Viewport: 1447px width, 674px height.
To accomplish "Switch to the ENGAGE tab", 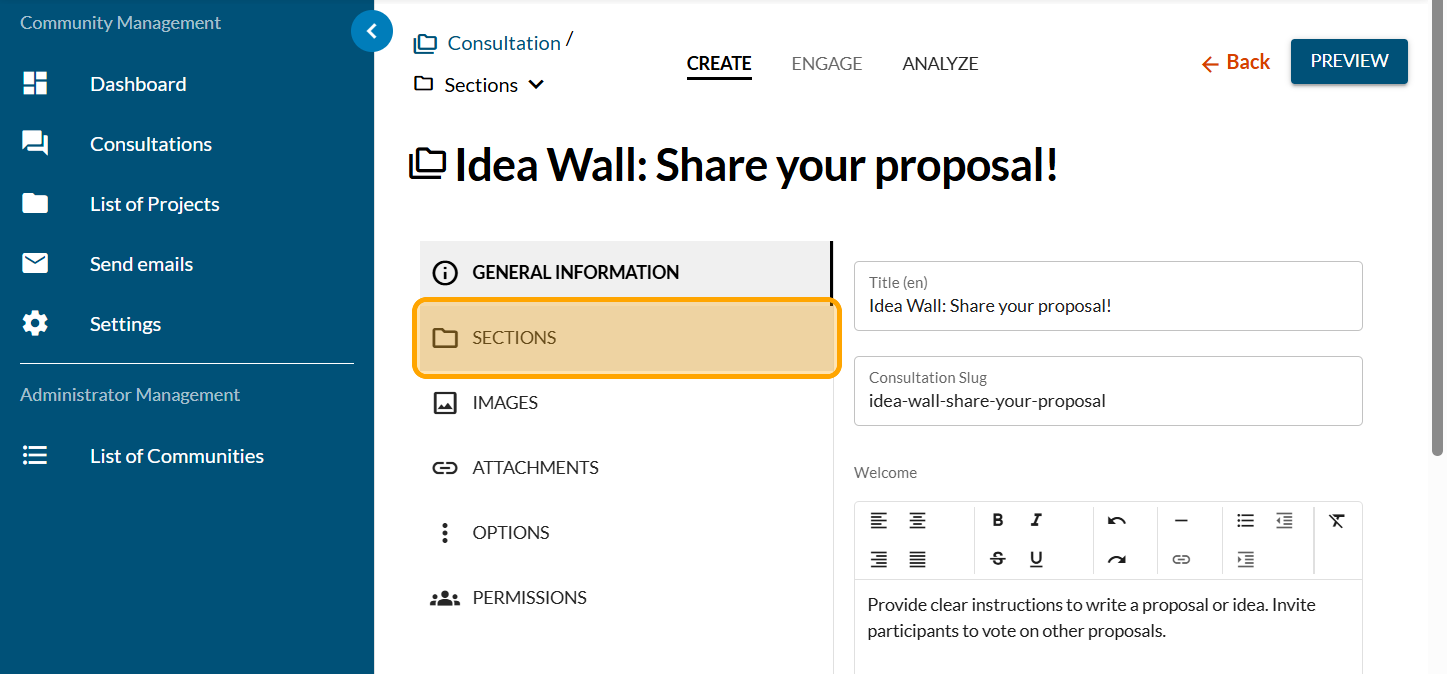I will (x=826, y=64).
